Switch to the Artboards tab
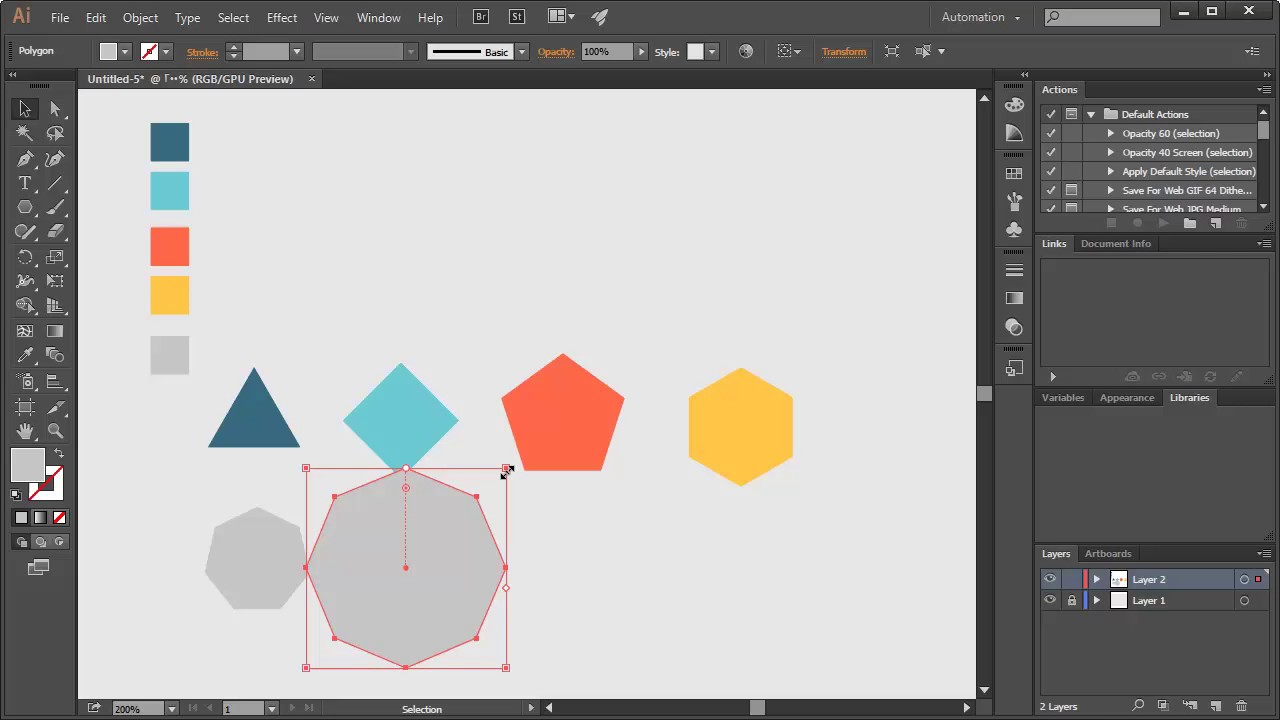Image resolution: width=1280 pixels, height=720 pixels. (x=1108, y=553)
